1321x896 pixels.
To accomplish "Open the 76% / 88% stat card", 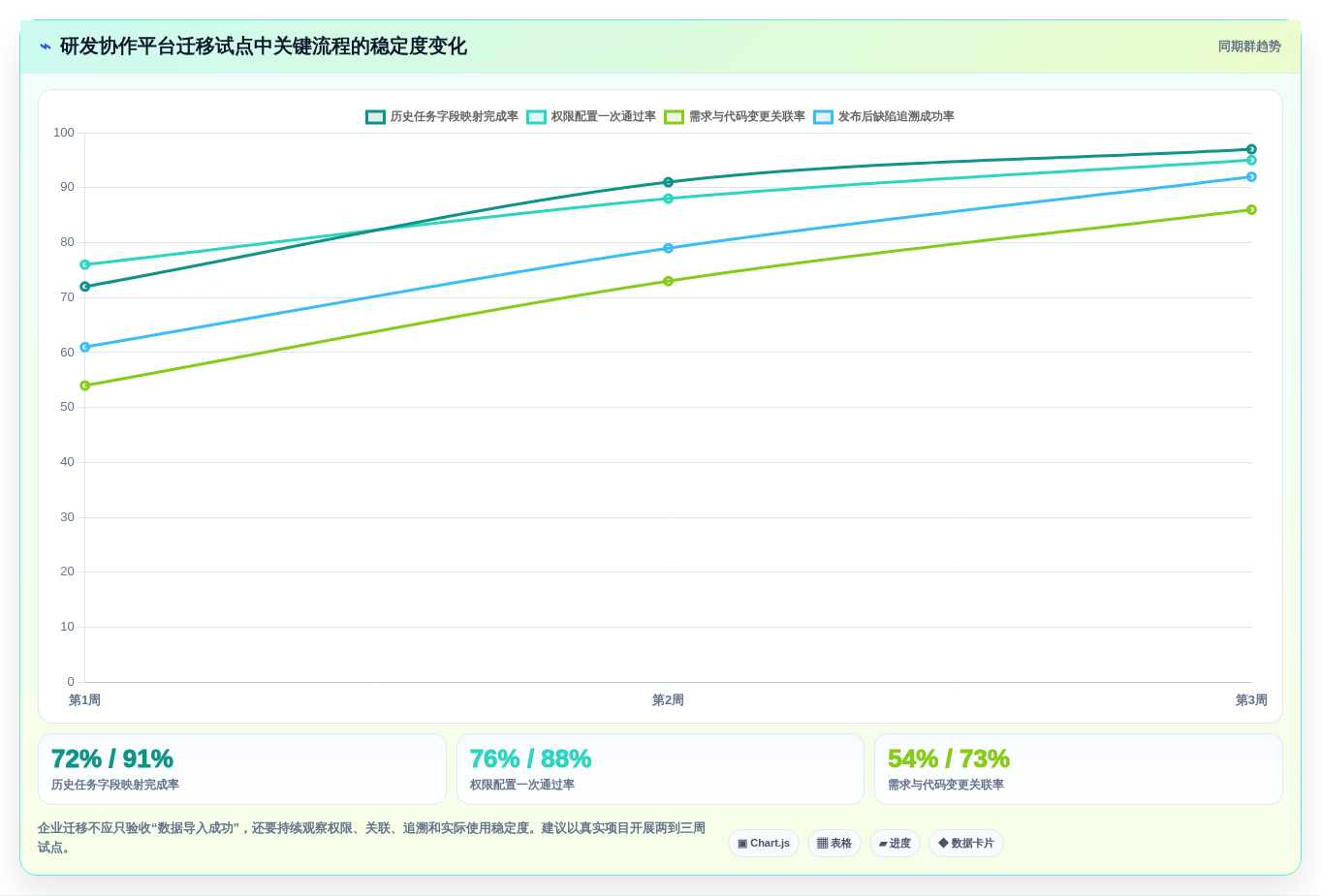I will [660, 769].
